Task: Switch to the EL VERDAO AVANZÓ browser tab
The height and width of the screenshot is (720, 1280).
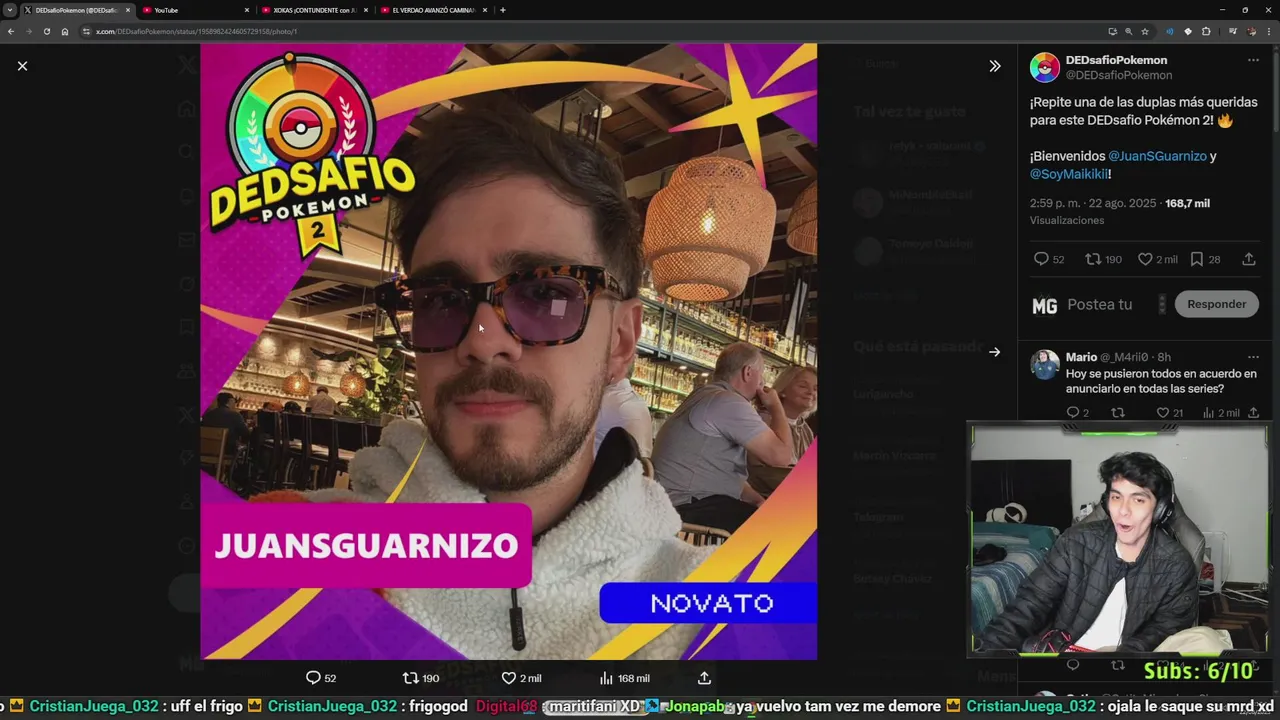Action: 432,10
